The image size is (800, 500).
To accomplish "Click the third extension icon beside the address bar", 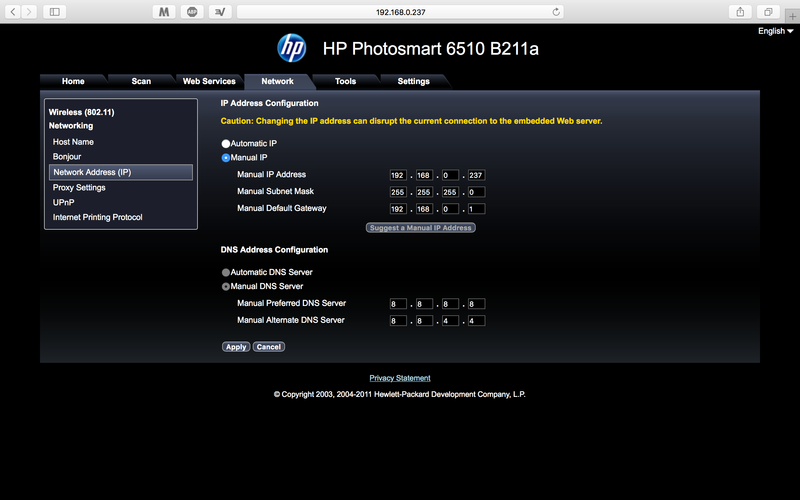I will click(x=220, y=12).
